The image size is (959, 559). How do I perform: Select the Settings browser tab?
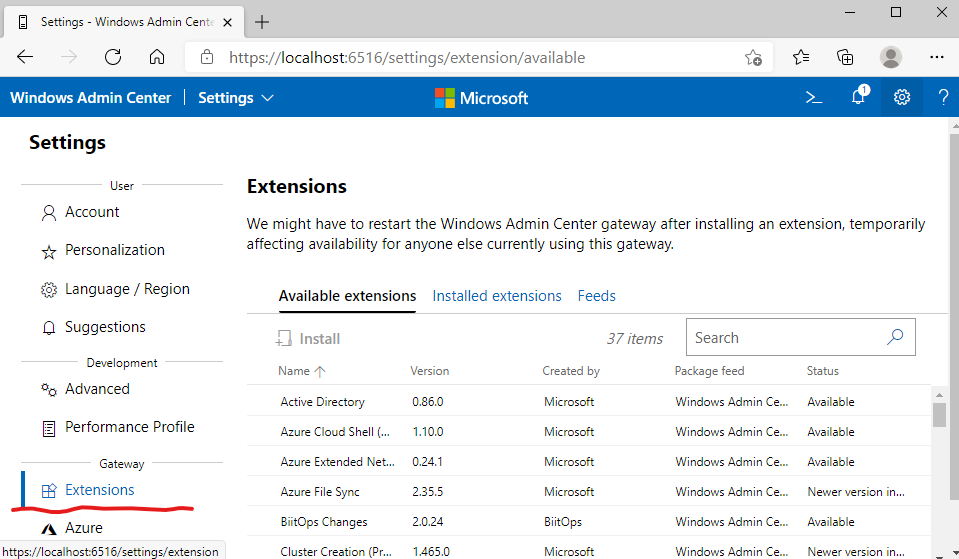(x=124, y=22)
